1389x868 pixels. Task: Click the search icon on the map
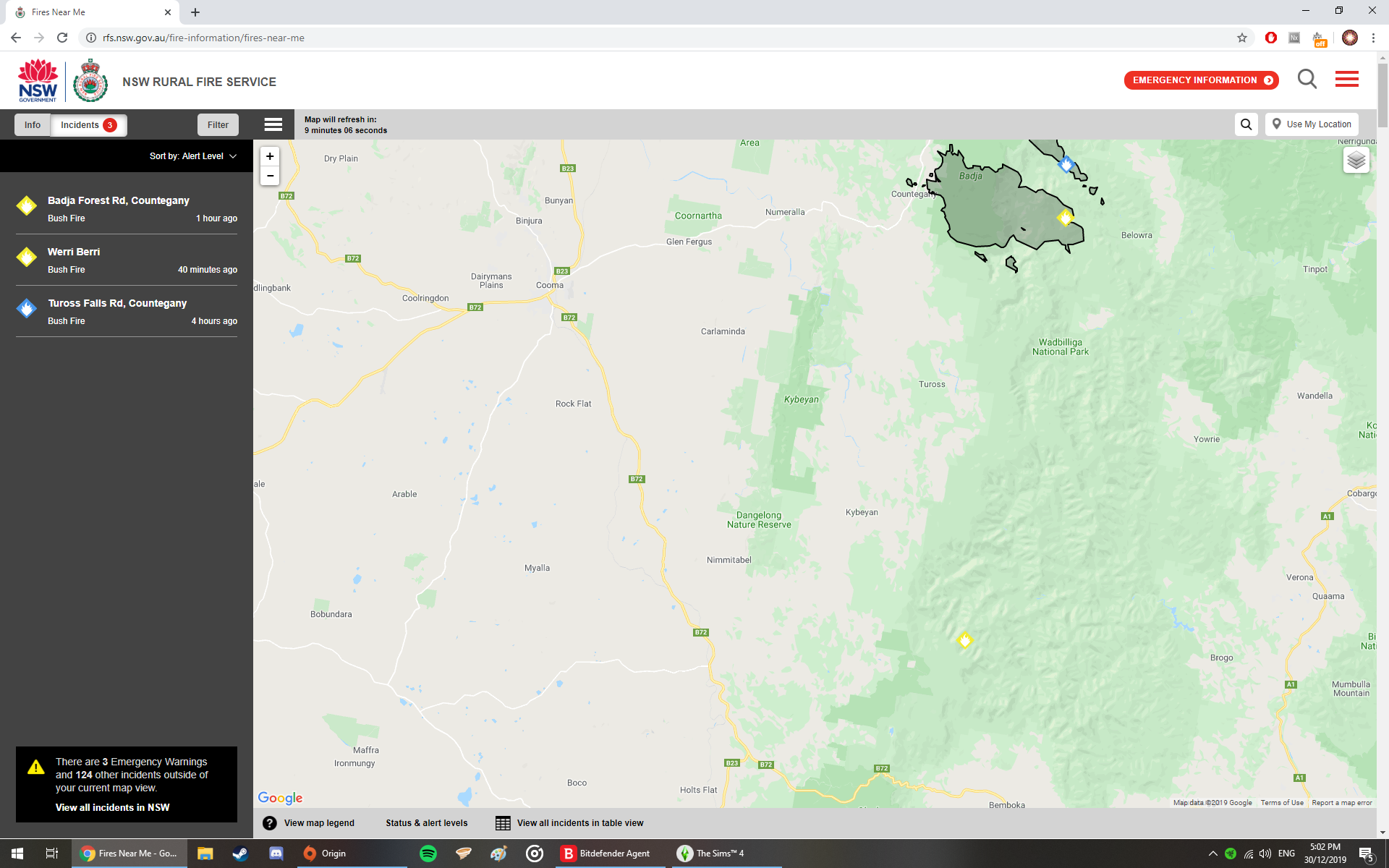coord(1247,124)
